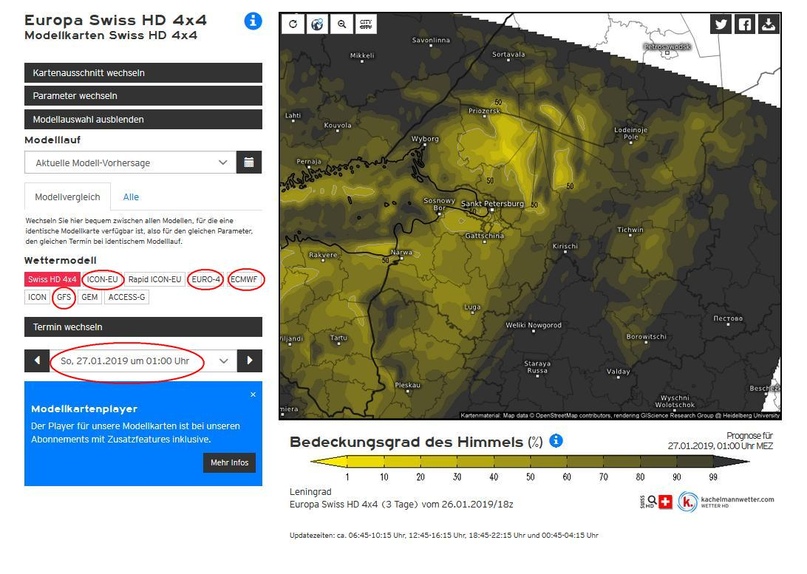Open Parameter wechseln
Viewport: 807px width, 574px height.
pyautogui.click(x=143, y=96)
